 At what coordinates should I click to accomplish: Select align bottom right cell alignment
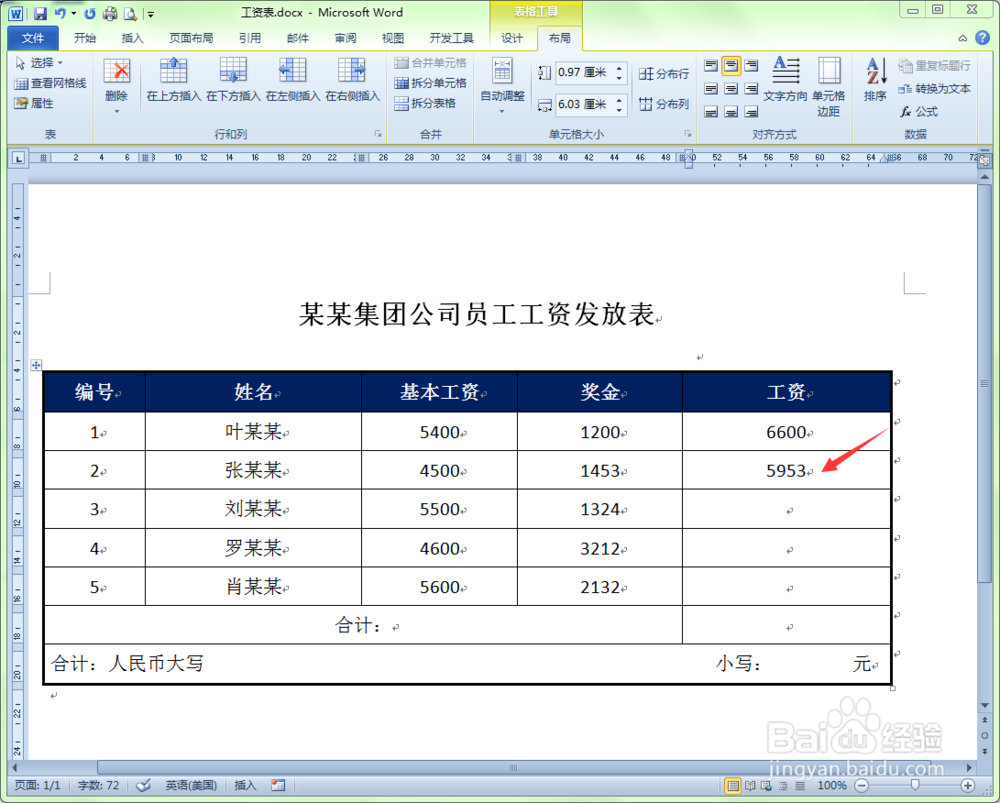[752, 112]
